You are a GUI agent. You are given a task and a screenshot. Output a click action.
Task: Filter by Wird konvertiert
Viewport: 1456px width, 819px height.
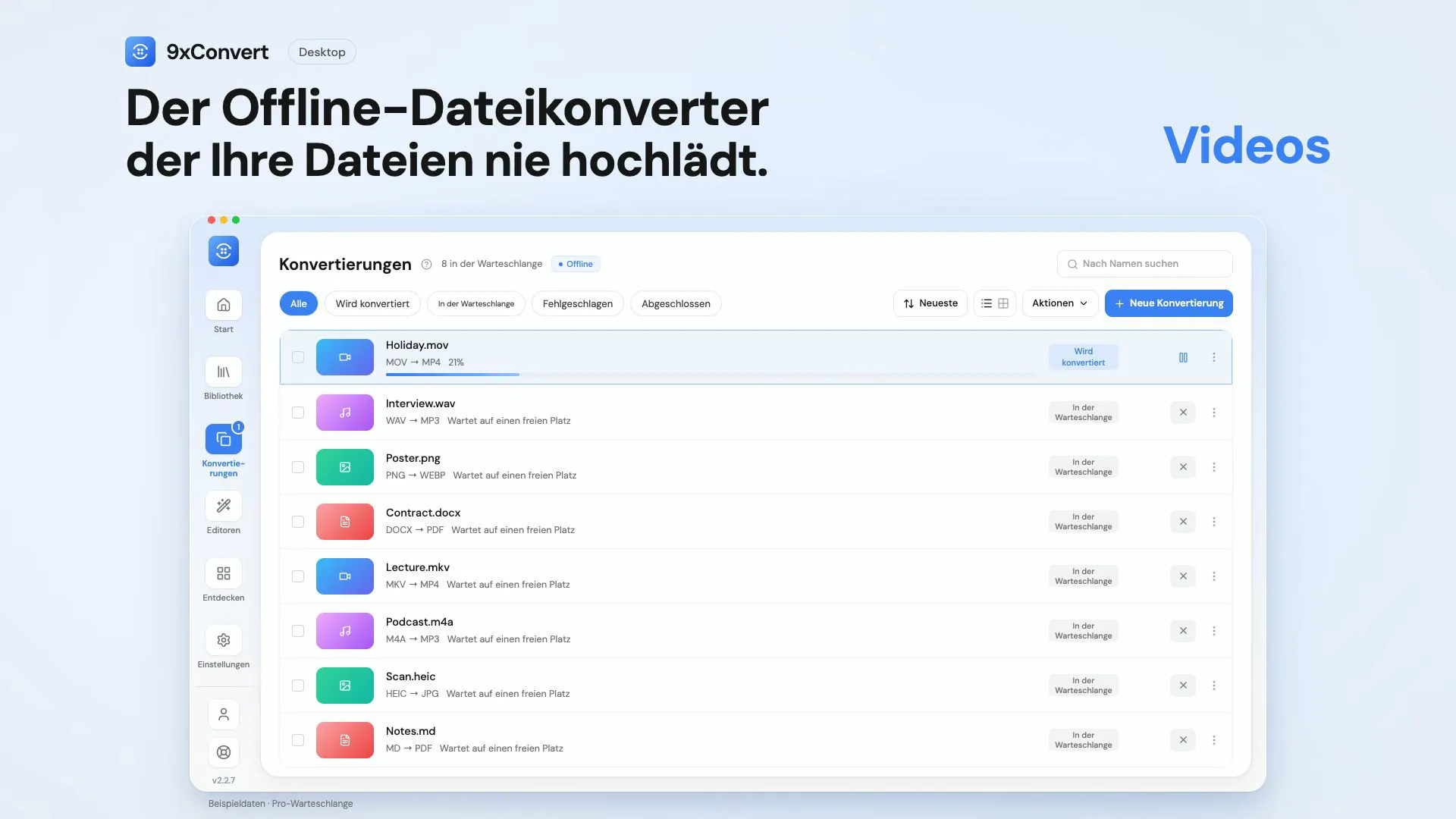[x=372, y=303]
